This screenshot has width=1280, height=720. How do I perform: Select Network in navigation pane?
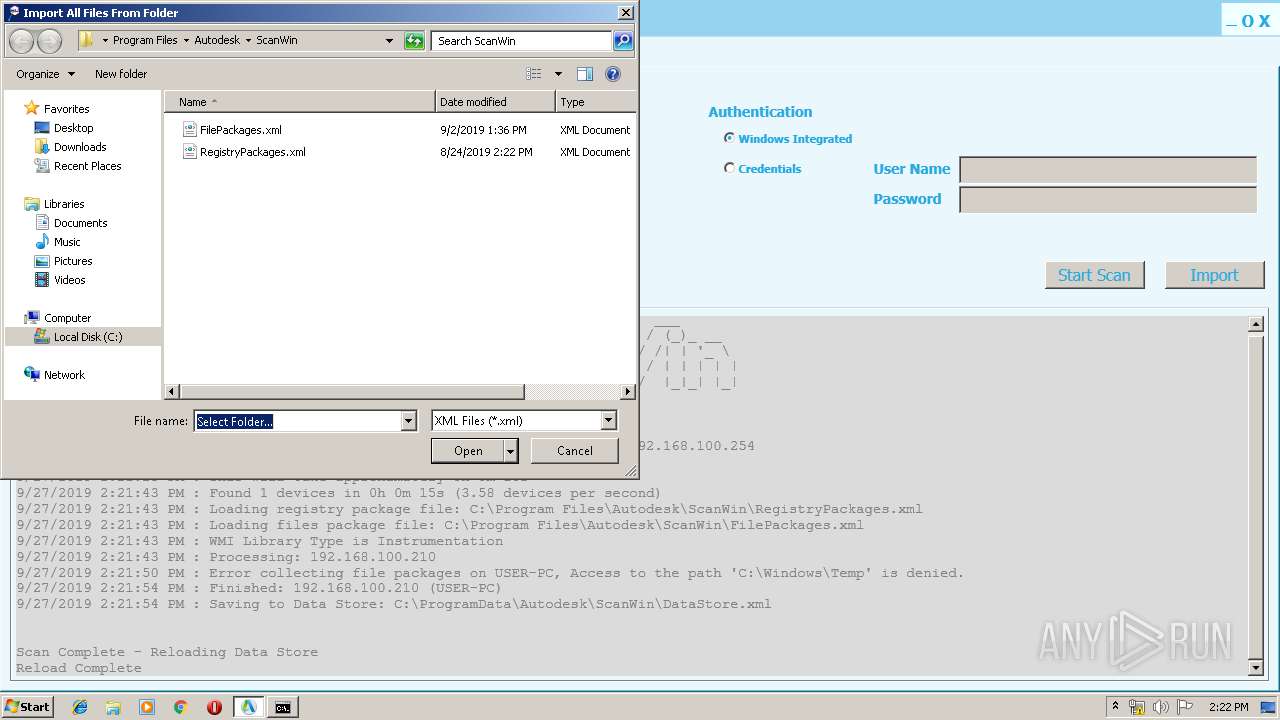pos(64,375)
